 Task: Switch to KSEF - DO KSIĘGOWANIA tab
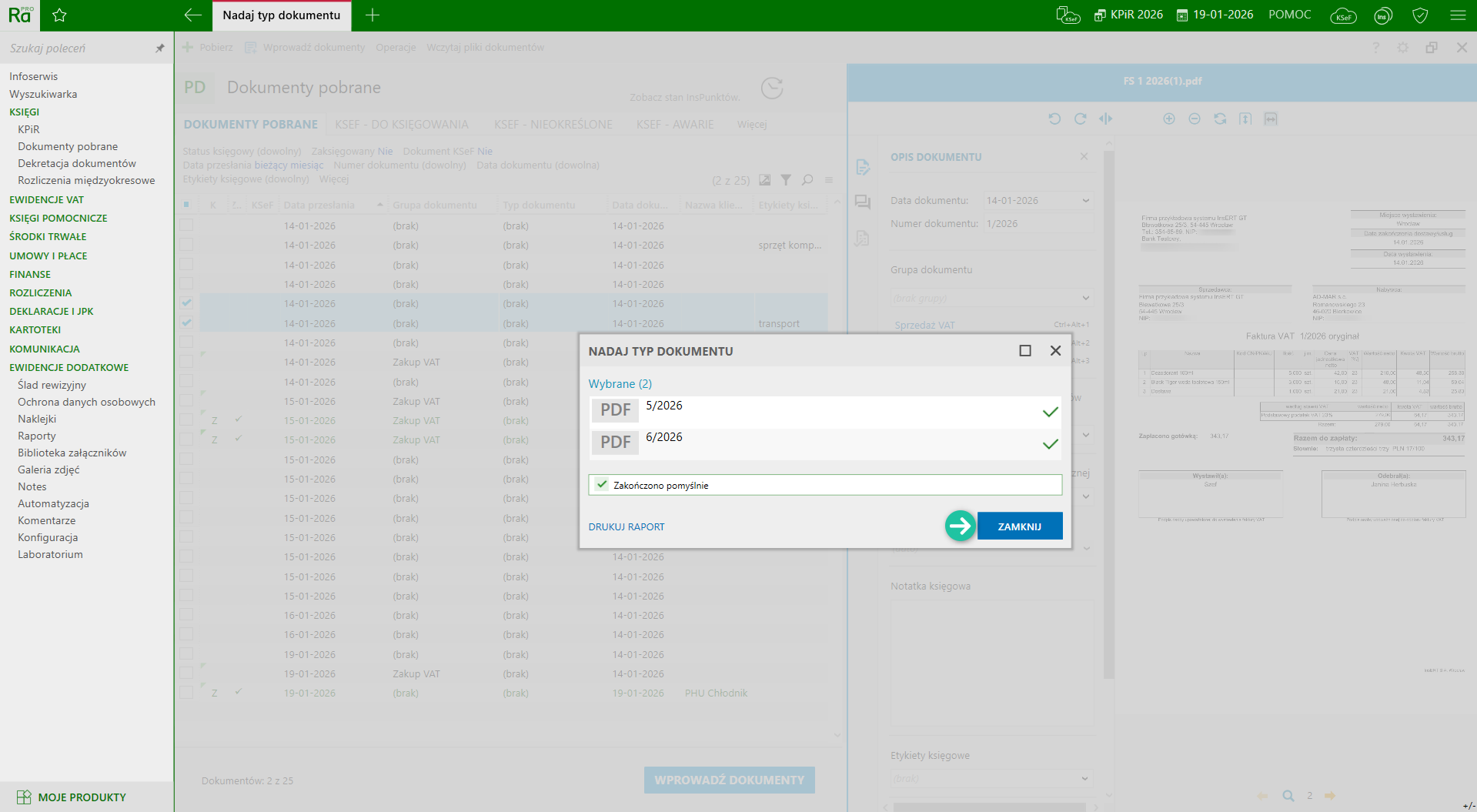coord(401,125)
